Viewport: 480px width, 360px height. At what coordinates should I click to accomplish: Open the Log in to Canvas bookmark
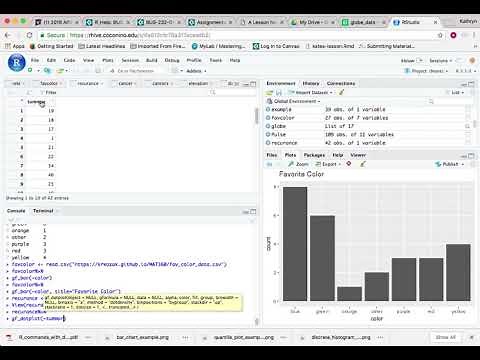(x=276, y=46)
